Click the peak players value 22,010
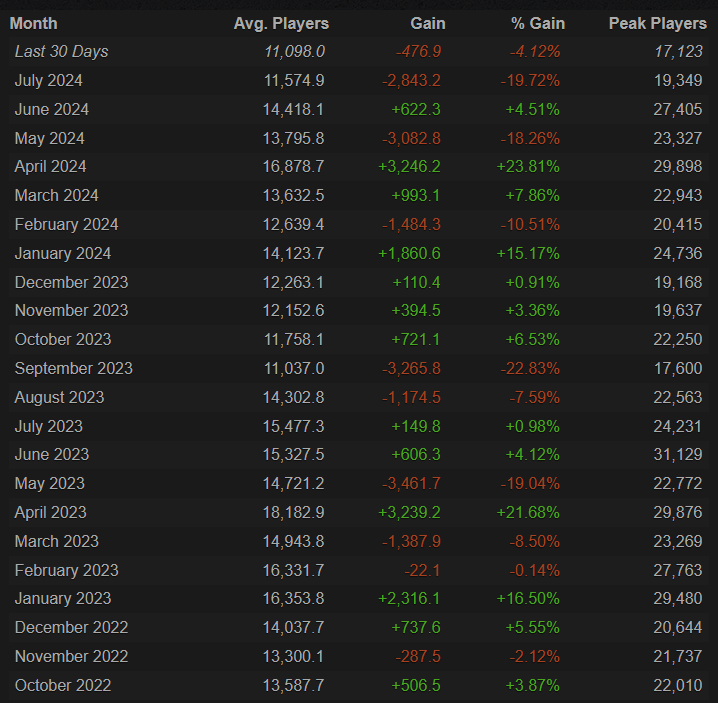718x703 pixels. click(x=678, y=685)
